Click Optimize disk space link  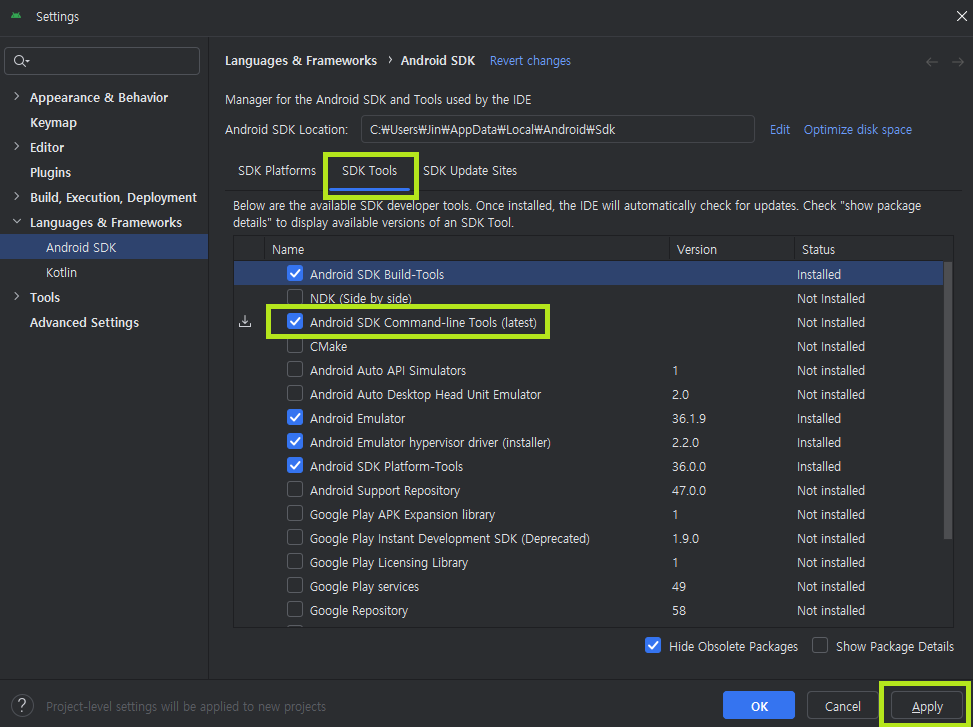tap(858, 130)
